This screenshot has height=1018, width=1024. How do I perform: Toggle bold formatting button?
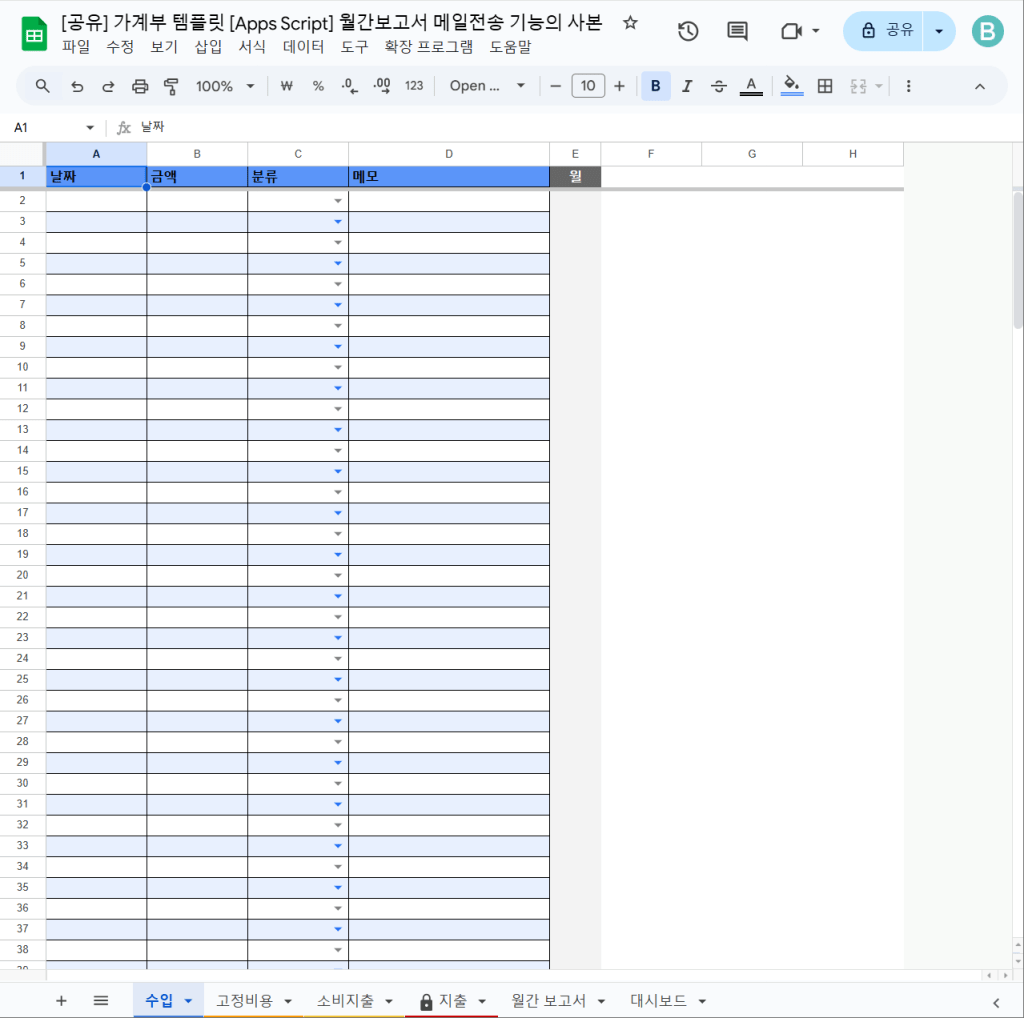pos(655,86)
